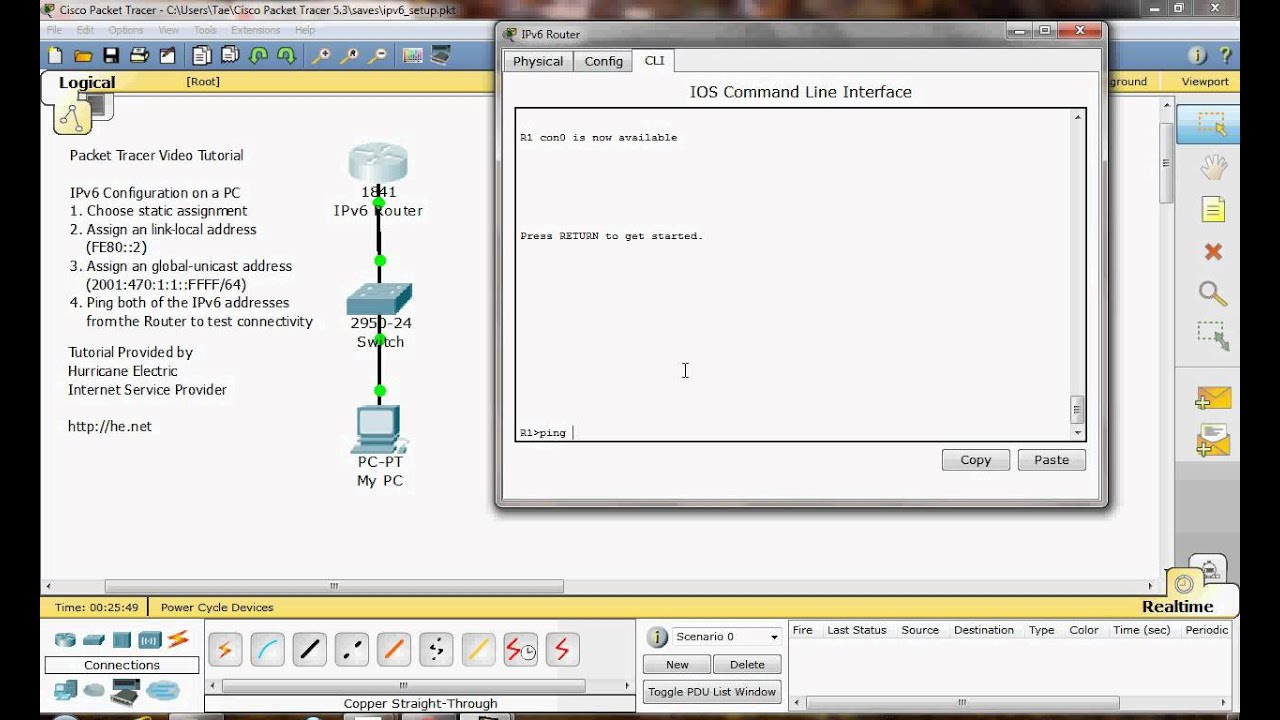Pick the orange Fiber cable

[x=393, y=650]
